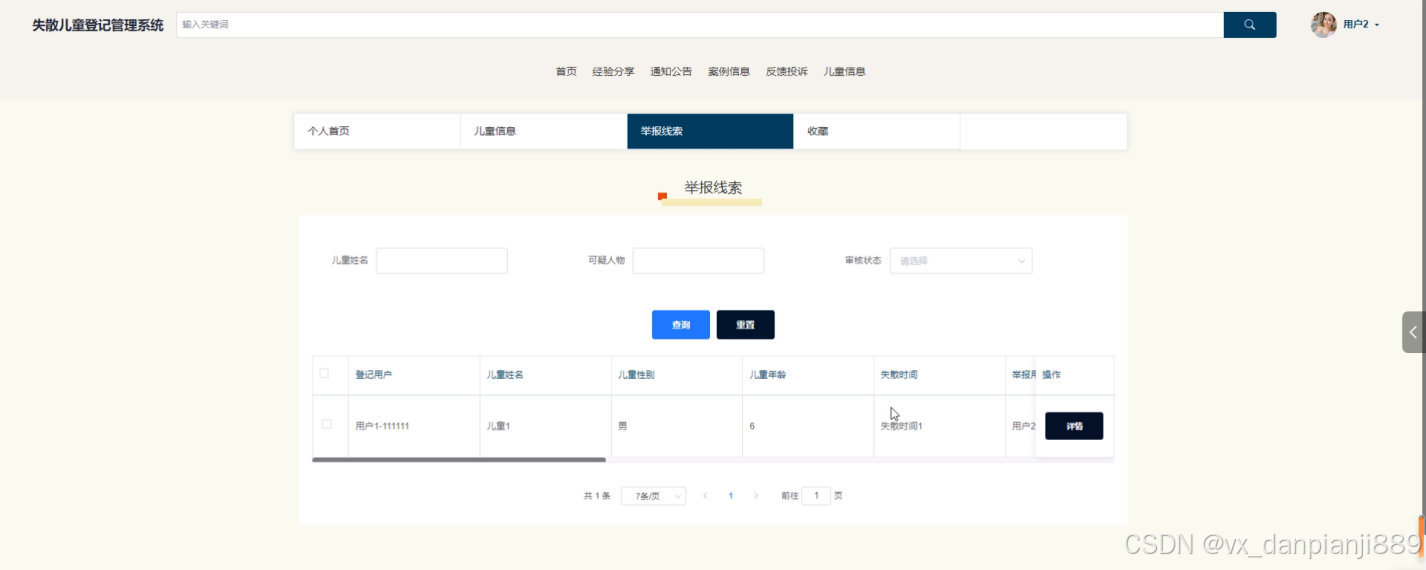This screenshot has width=1426, height=570.
Task: Expand the 用户2 account dropdown
Action: coord(1361,25)
